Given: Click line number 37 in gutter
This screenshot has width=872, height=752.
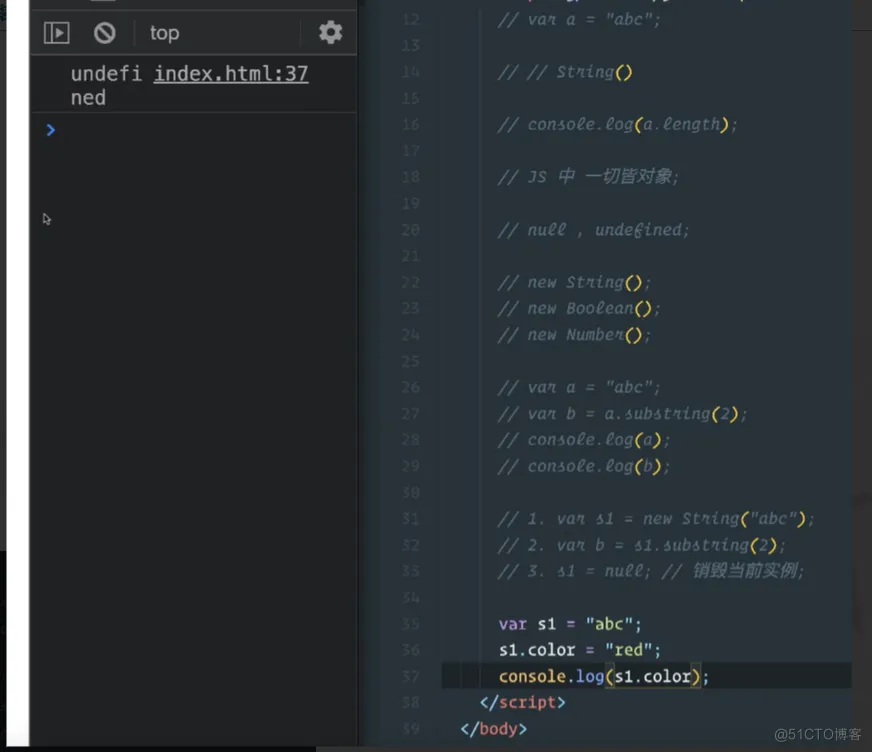Looking at the screenshot, I should 410,677.
